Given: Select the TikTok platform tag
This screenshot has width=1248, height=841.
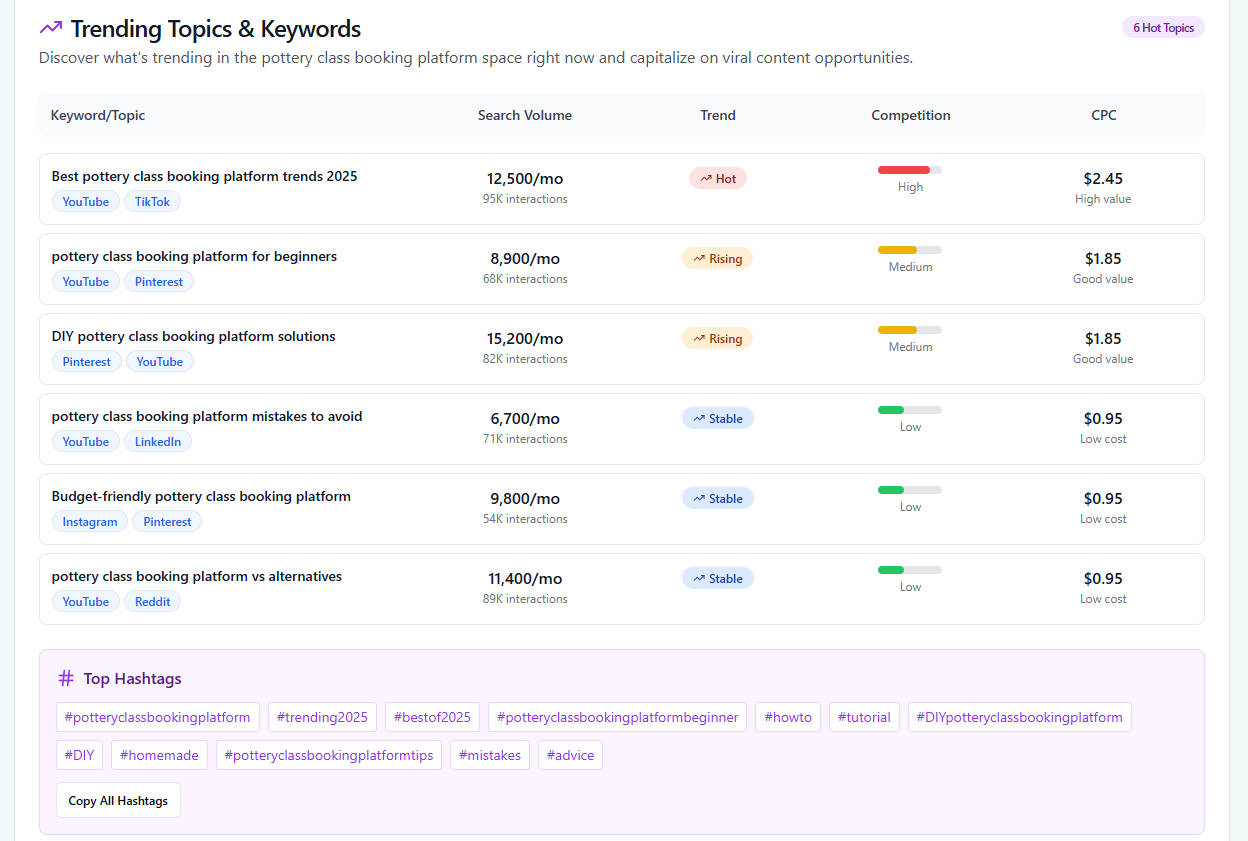Looking at the screenshot, I should [x=152, y=202].
